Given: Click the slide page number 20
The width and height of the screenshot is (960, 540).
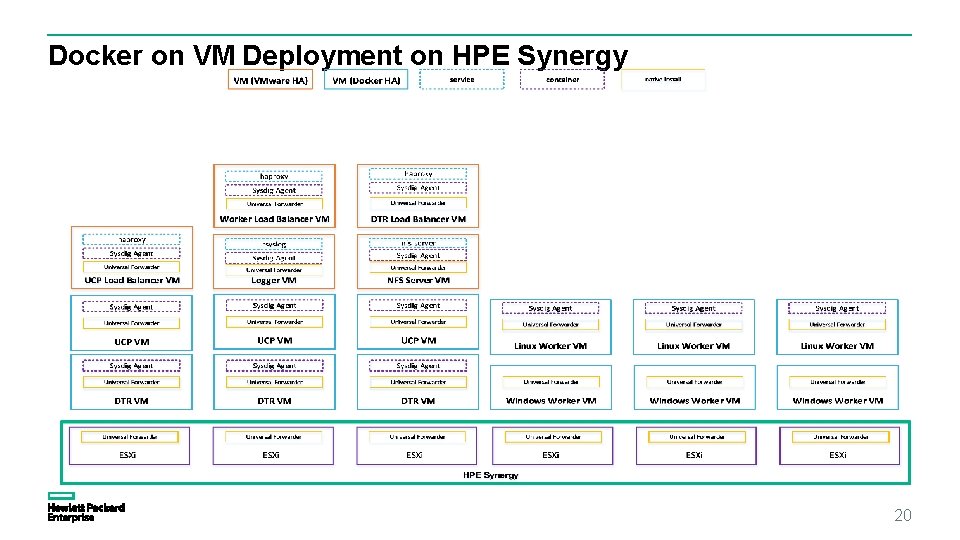Looking at the screenshot, I should [x=902, y=515].
